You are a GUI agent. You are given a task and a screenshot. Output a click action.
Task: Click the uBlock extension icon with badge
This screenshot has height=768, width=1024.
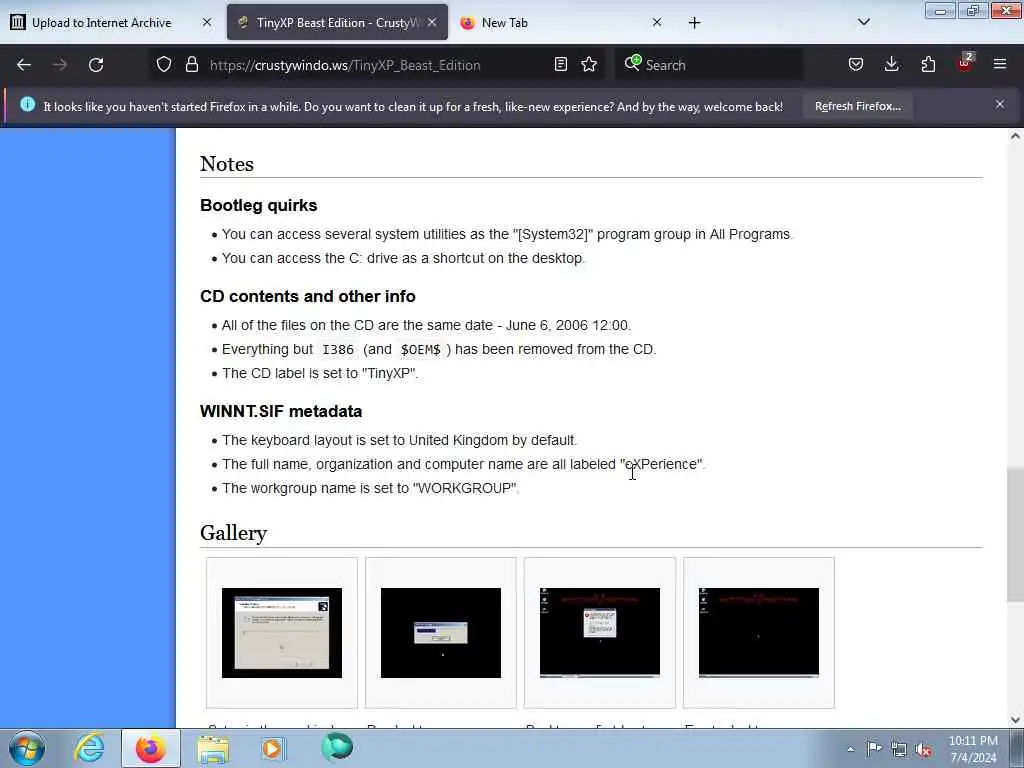click(x=965, y=63)
